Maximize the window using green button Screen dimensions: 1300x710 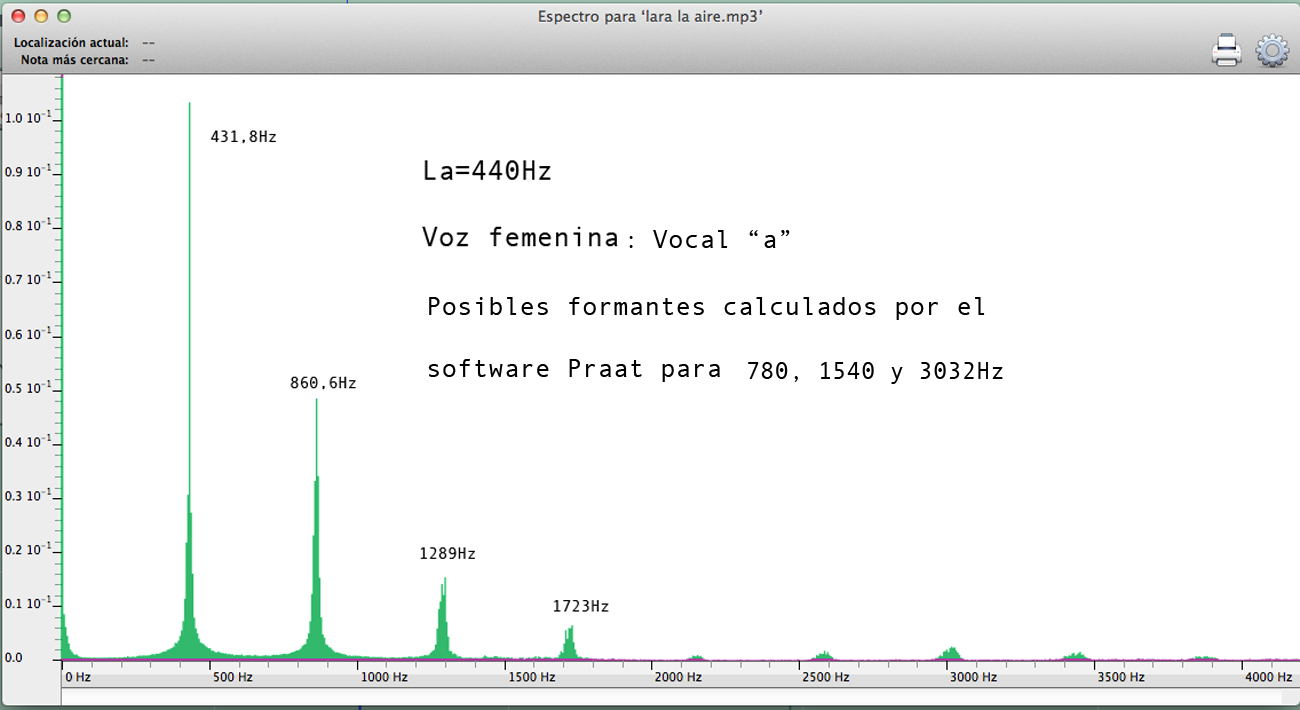64,16
